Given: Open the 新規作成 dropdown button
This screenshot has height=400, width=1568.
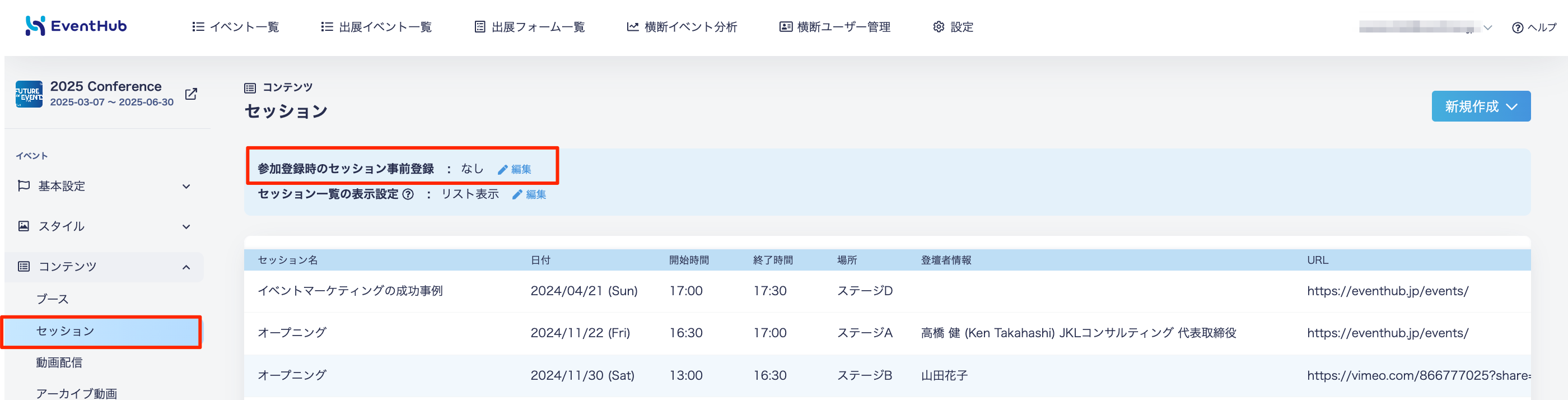Looking at the screenshot, I should pyautogui.click(x=1480, y=106).
